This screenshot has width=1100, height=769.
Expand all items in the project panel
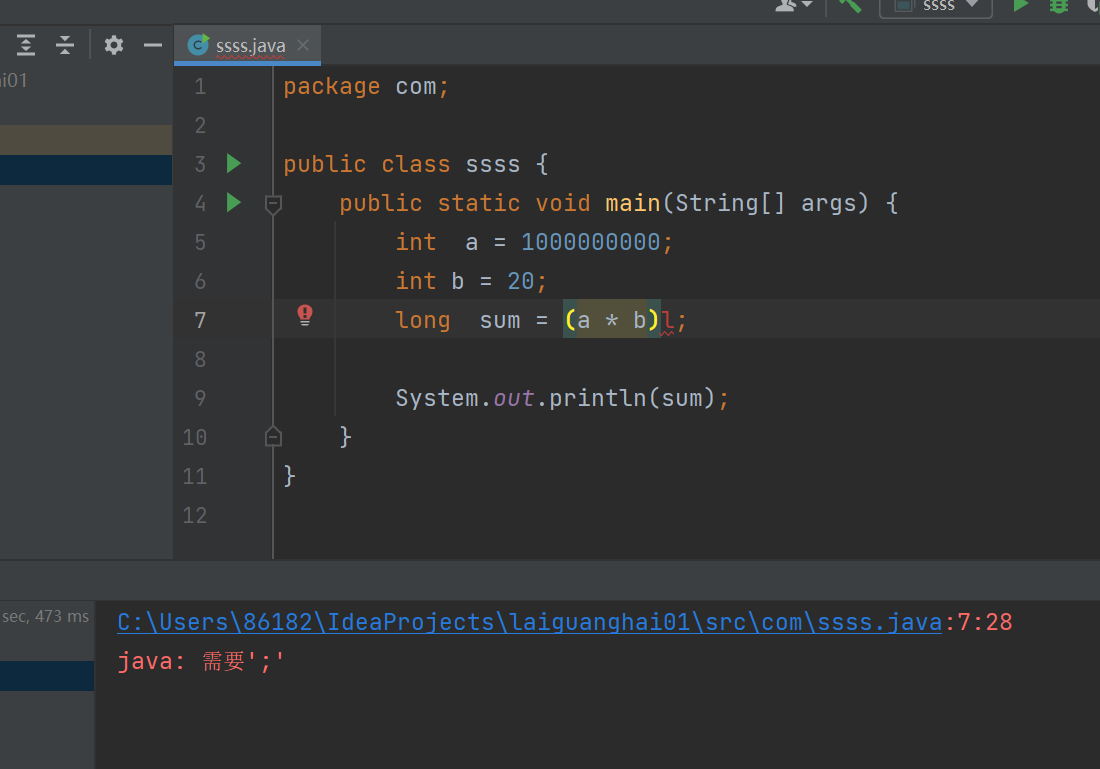coord(26,45)
